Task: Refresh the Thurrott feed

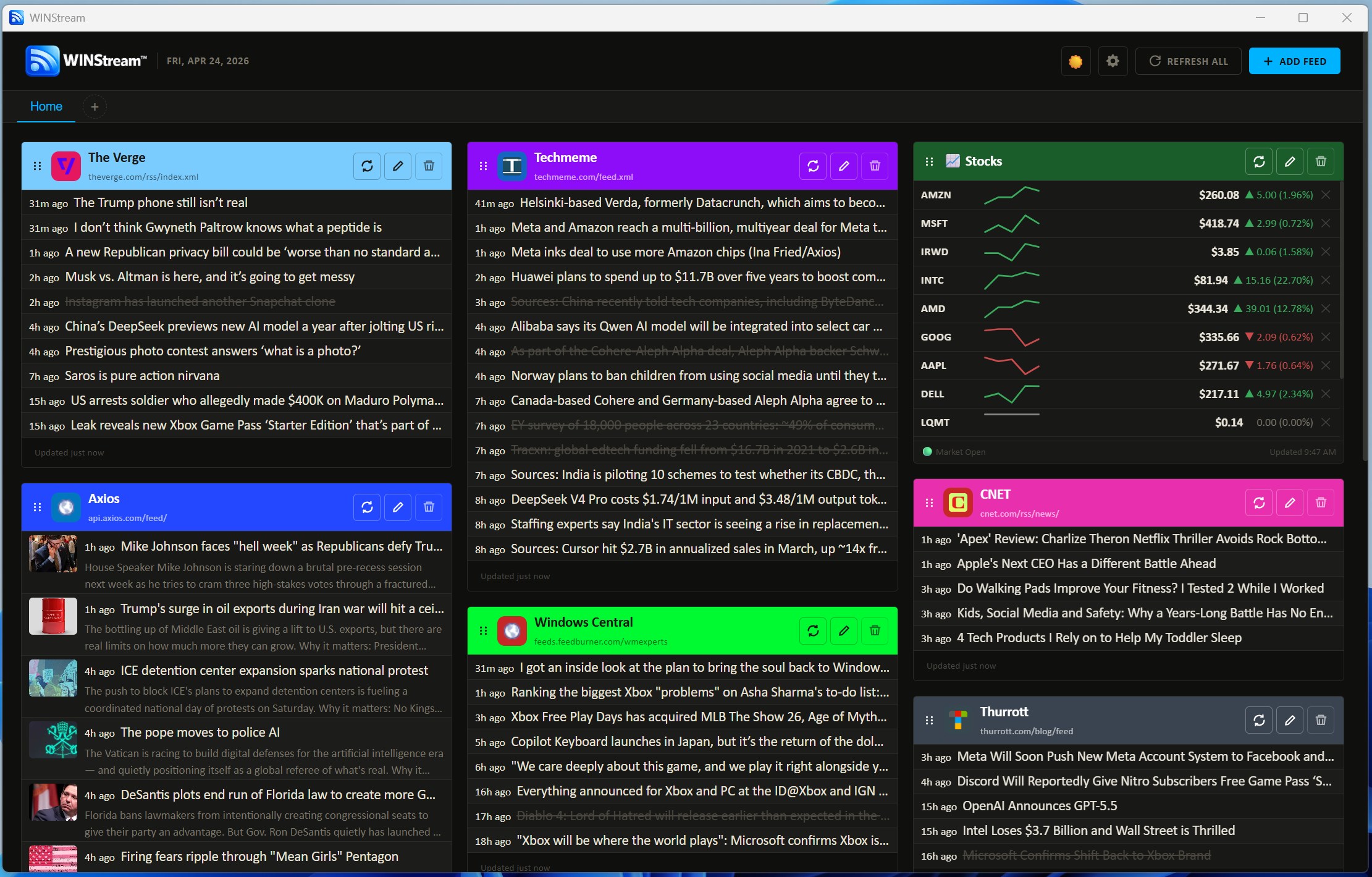Action: 1259,720
